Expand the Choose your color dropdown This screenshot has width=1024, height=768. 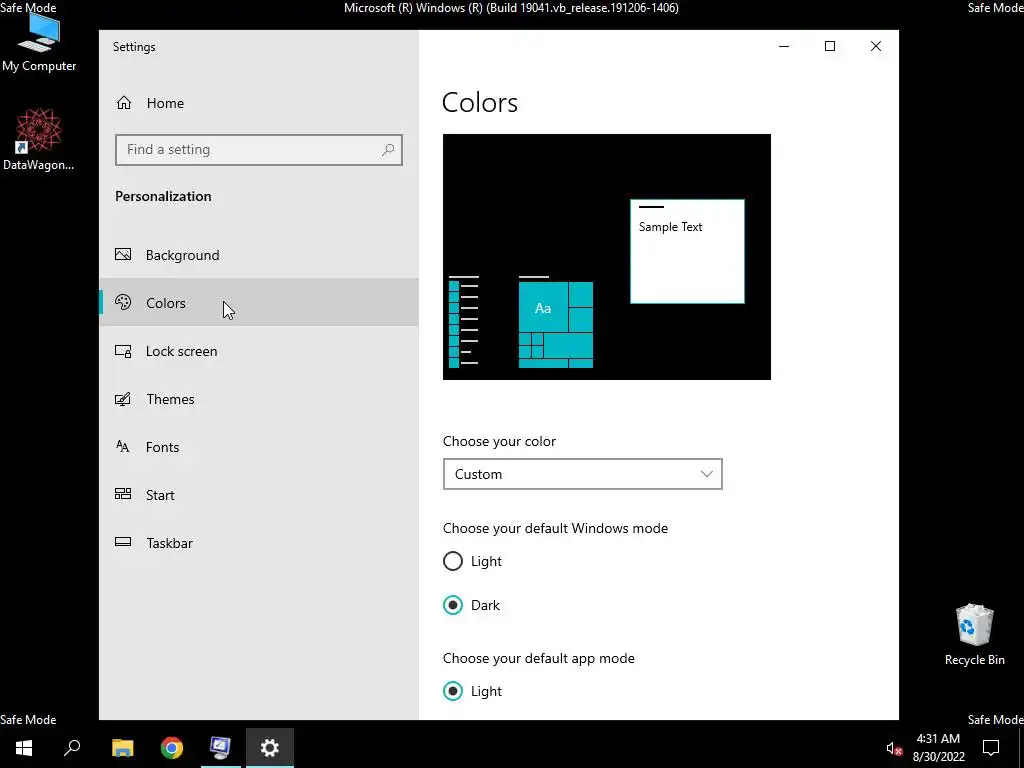click(583, 474)
